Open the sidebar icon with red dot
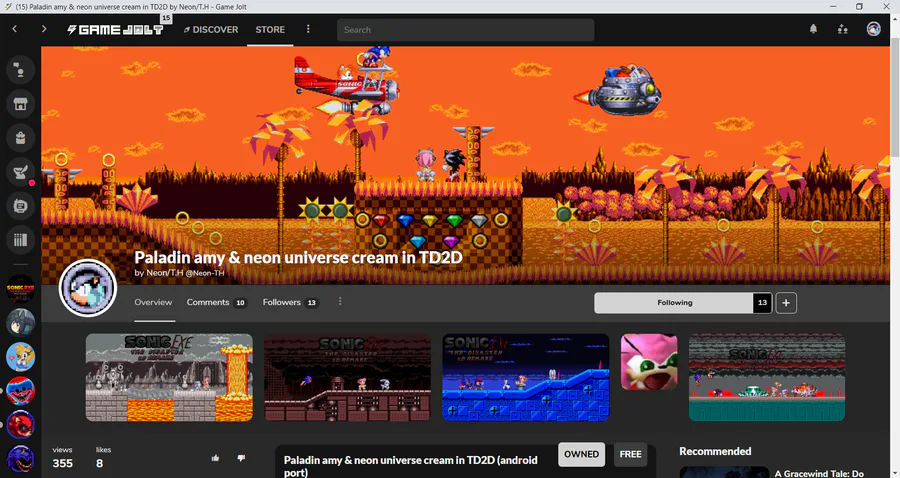 pos(20,172)
